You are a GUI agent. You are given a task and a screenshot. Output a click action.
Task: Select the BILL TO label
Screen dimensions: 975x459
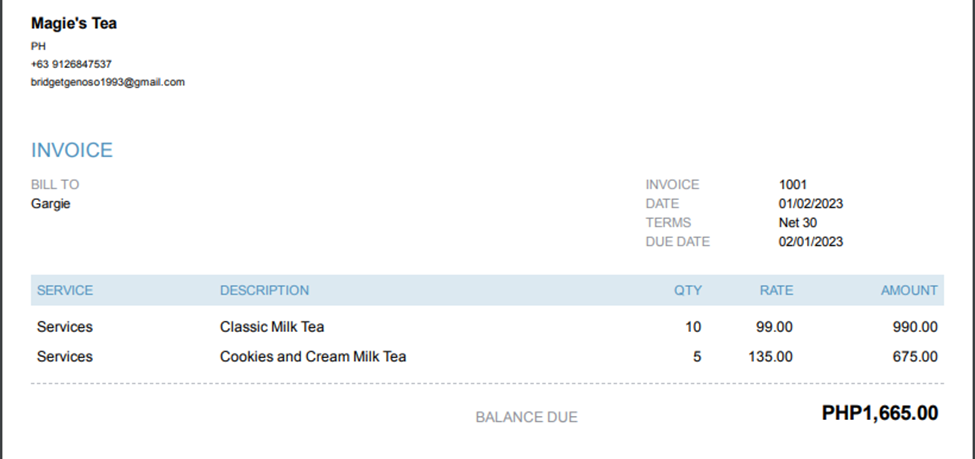(x=55, y=185)
